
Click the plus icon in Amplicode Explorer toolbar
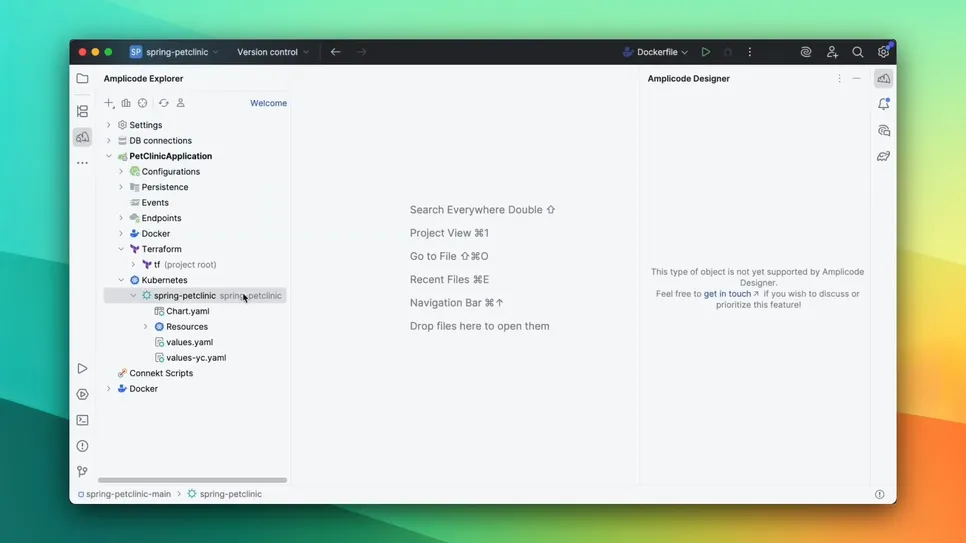(109, 103)
